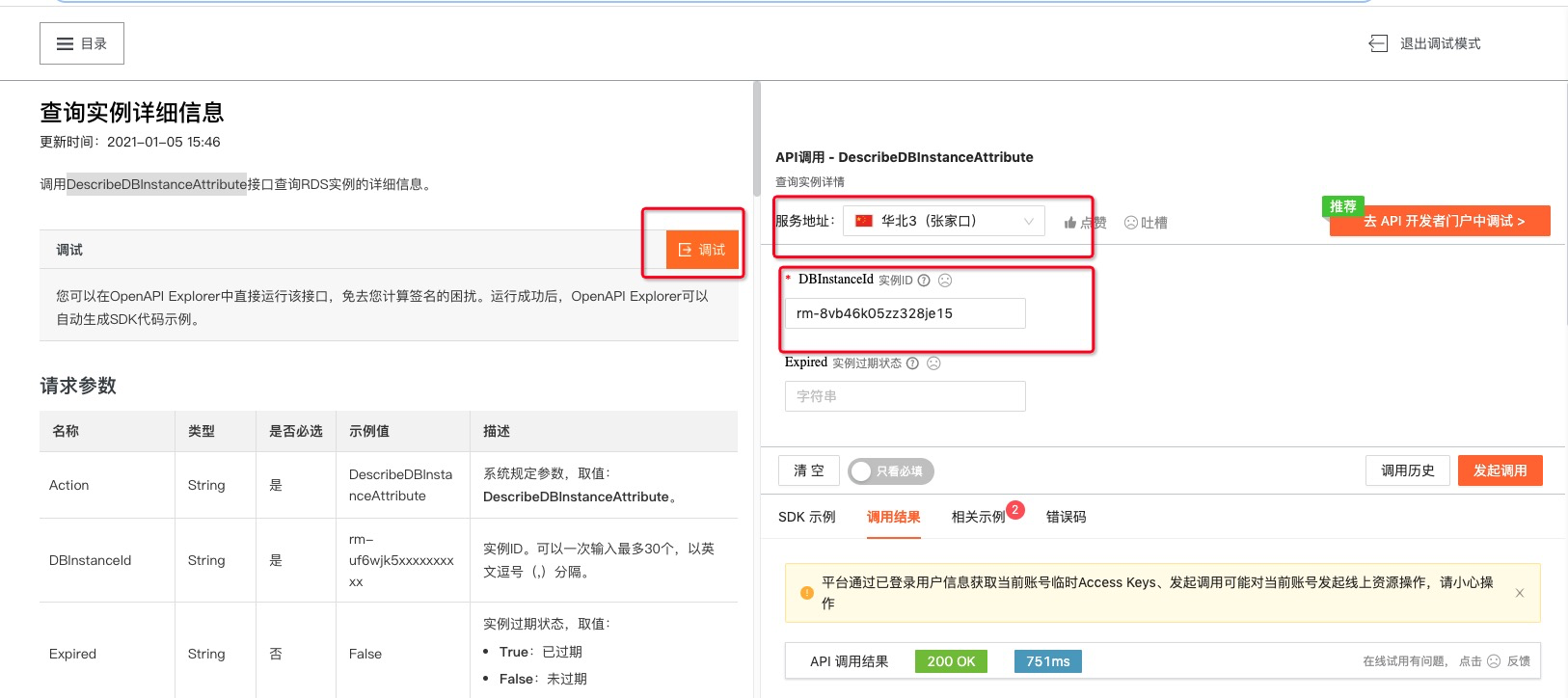Click the 200 OK status badge
This screenshot has height=698, width=1568.
(951, 661)
